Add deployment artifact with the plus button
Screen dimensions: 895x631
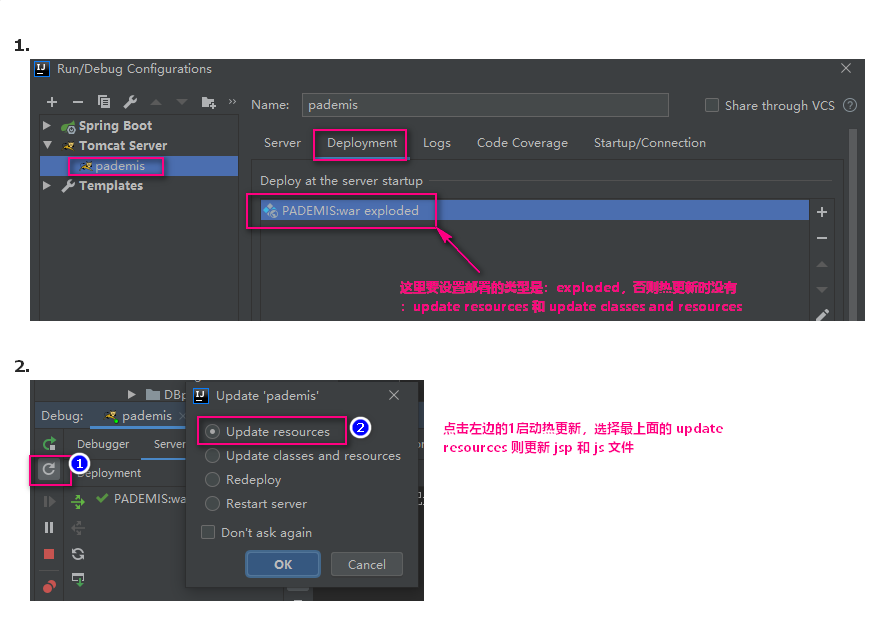(822, 212)
